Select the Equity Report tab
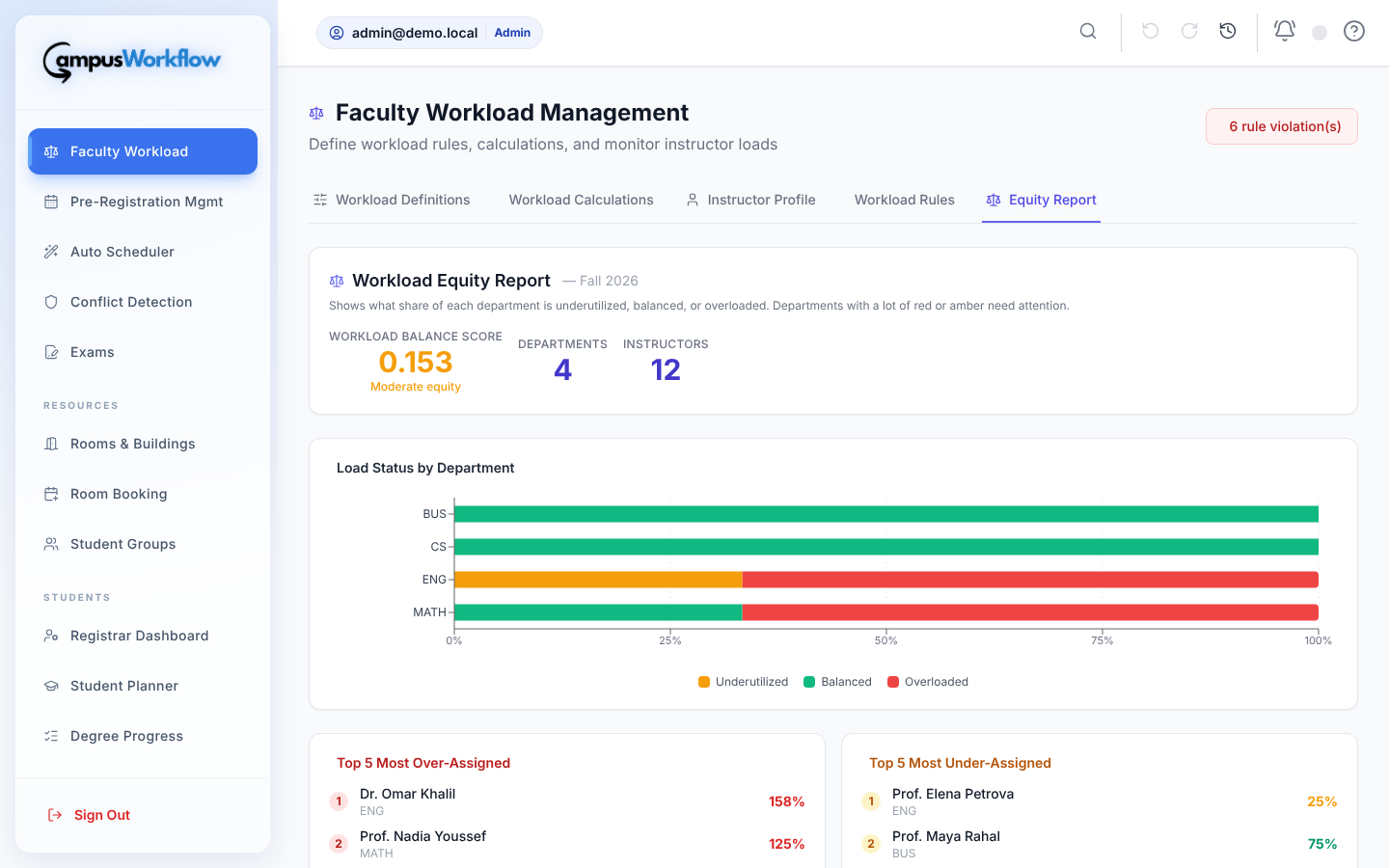The height and width of the screenshot is (868, 1389). coord(1041,200)
